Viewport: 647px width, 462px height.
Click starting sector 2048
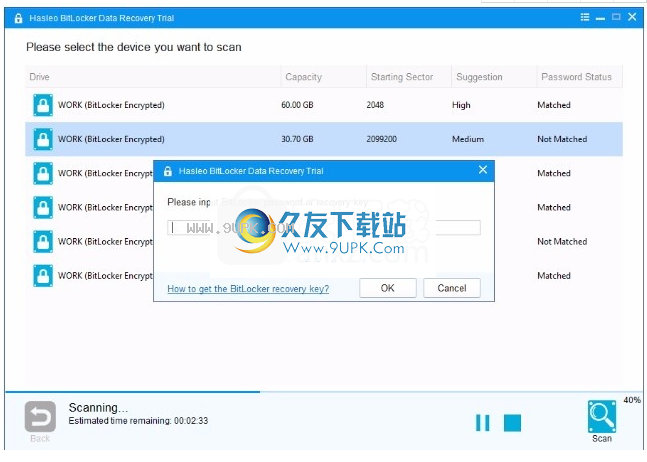(375, 105)
